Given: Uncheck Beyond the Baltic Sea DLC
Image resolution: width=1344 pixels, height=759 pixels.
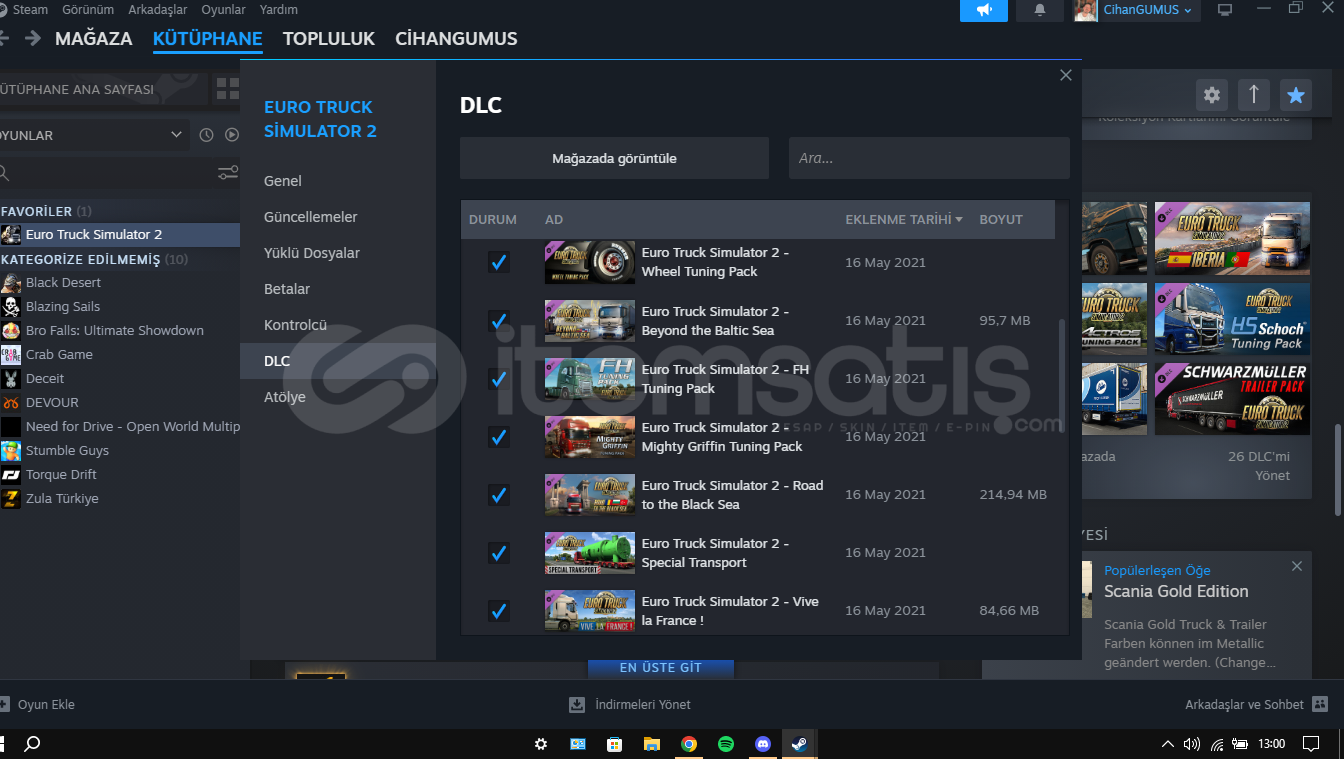Looking at the screenshot, I should [498, 320].
